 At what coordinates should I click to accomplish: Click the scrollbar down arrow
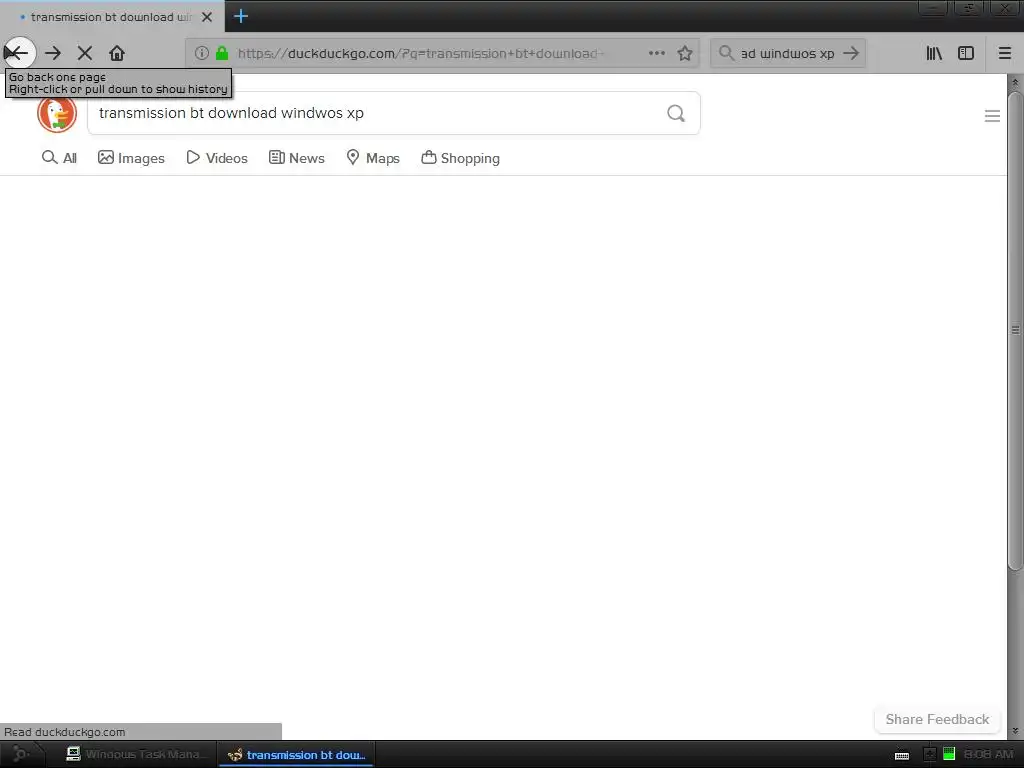pos(1015,731)
